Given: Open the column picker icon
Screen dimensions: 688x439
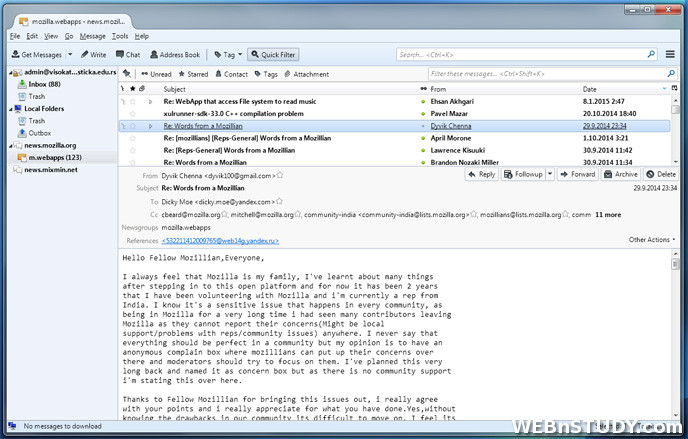Looking at the screenshot, I should tap(674, 88).
